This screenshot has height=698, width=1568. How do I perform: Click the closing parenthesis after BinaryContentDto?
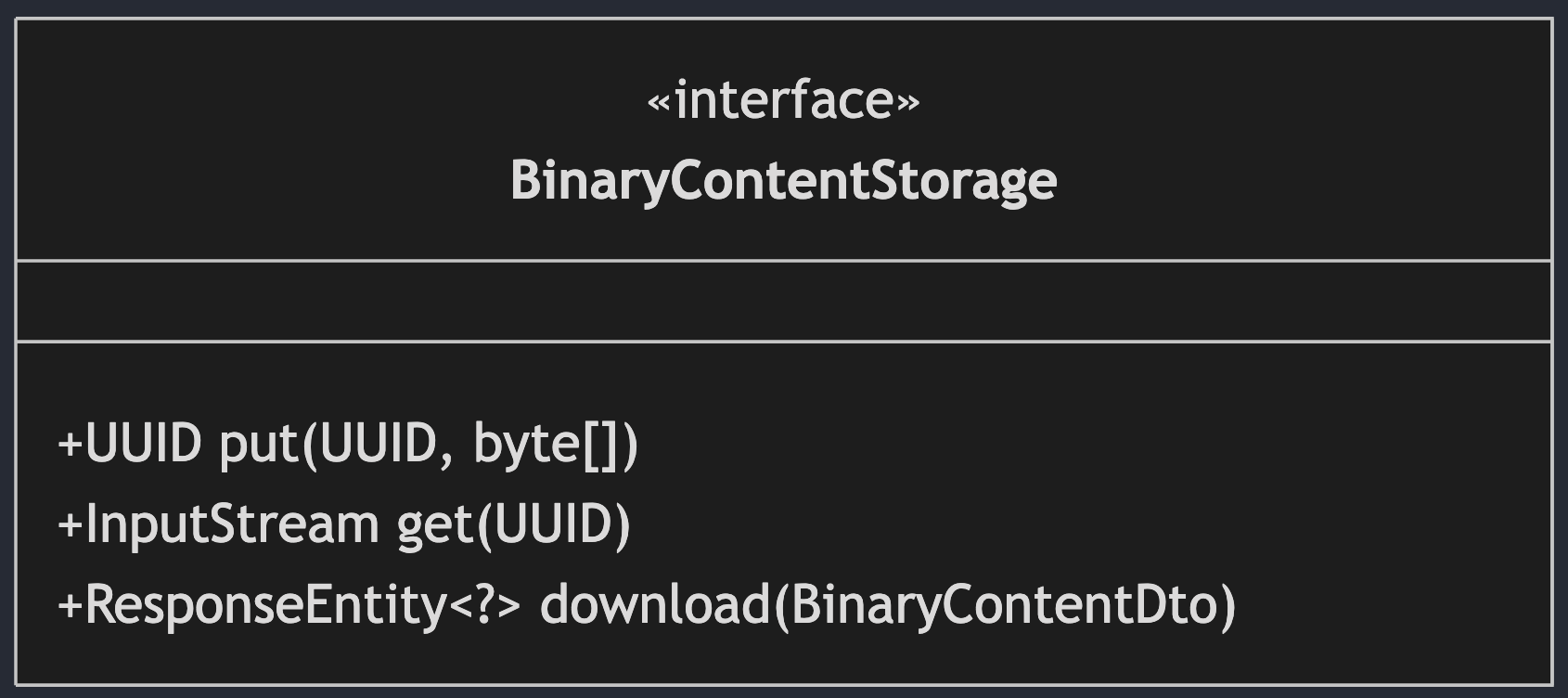pos(1227,606)
